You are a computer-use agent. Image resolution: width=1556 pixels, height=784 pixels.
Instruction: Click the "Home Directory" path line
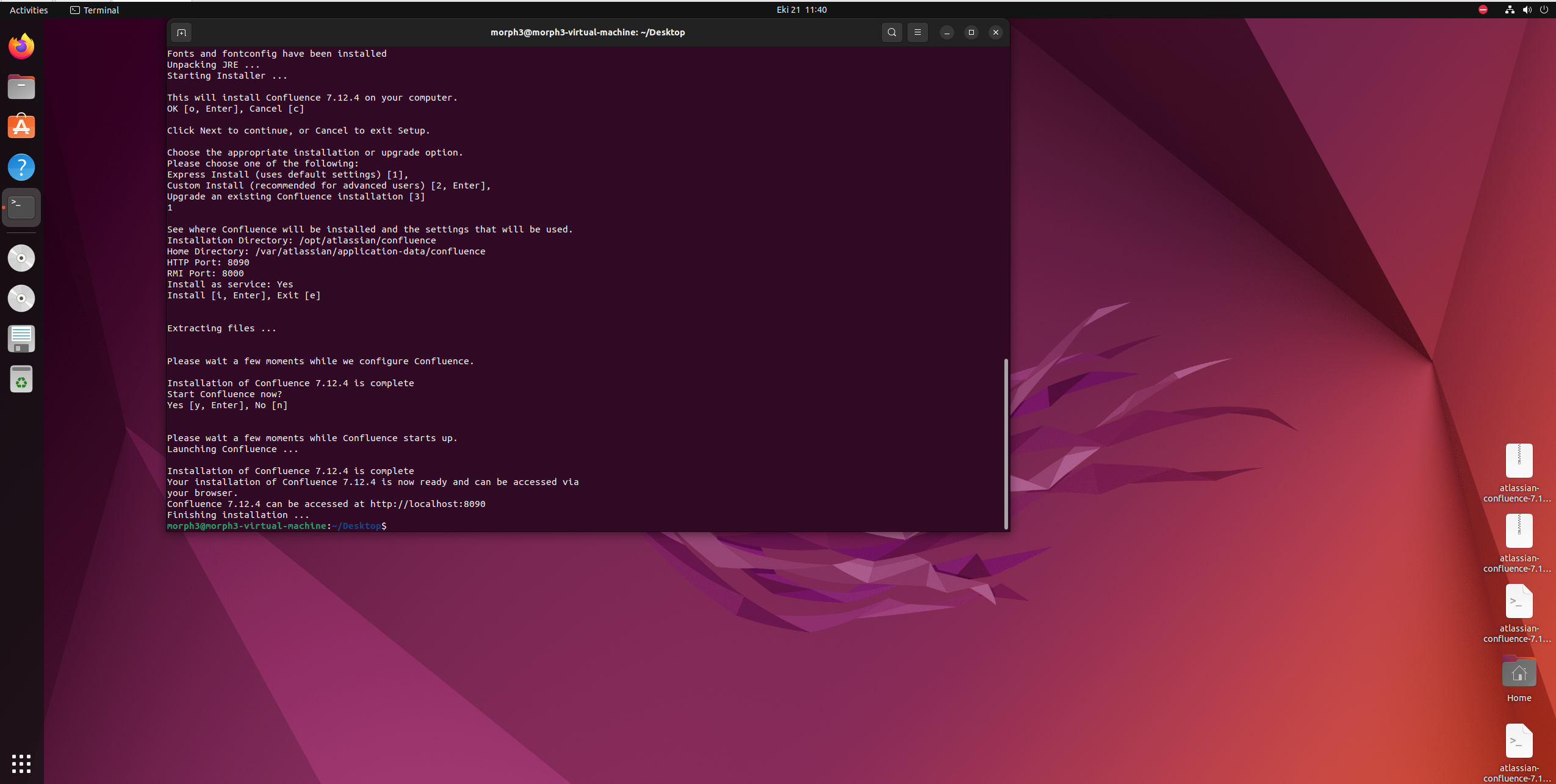pos(326,251)
